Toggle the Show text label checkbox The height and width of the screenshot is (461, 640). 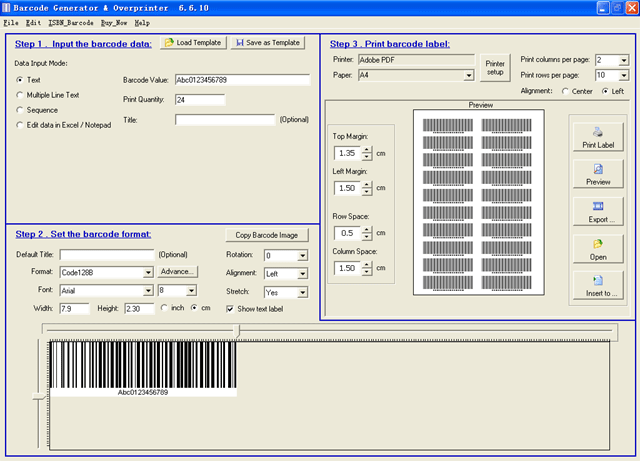pos(230,309)
